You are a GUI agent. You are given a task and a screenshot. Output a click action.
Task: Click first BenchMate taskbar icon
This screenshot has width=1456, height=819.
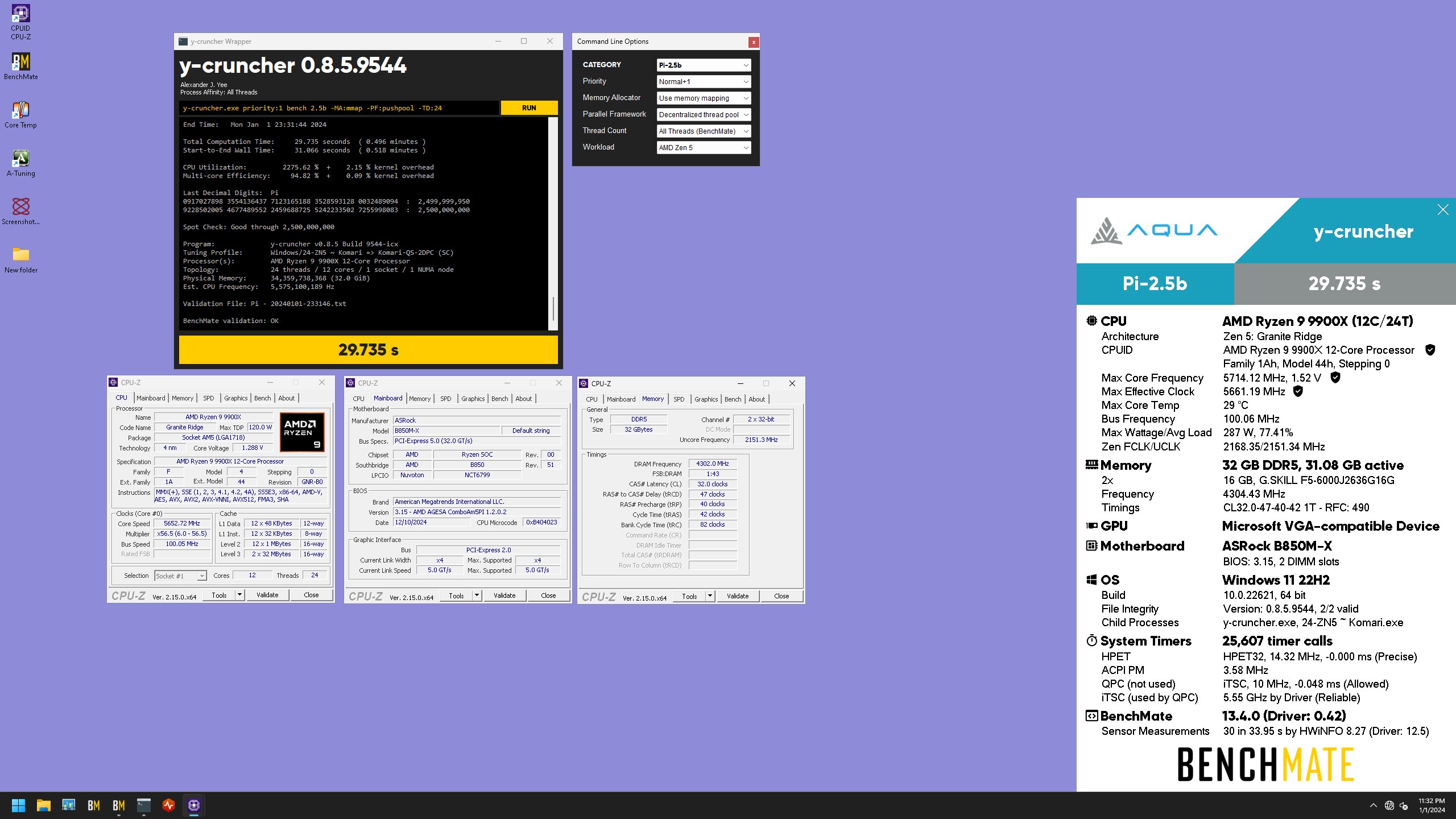pos(93,805)
